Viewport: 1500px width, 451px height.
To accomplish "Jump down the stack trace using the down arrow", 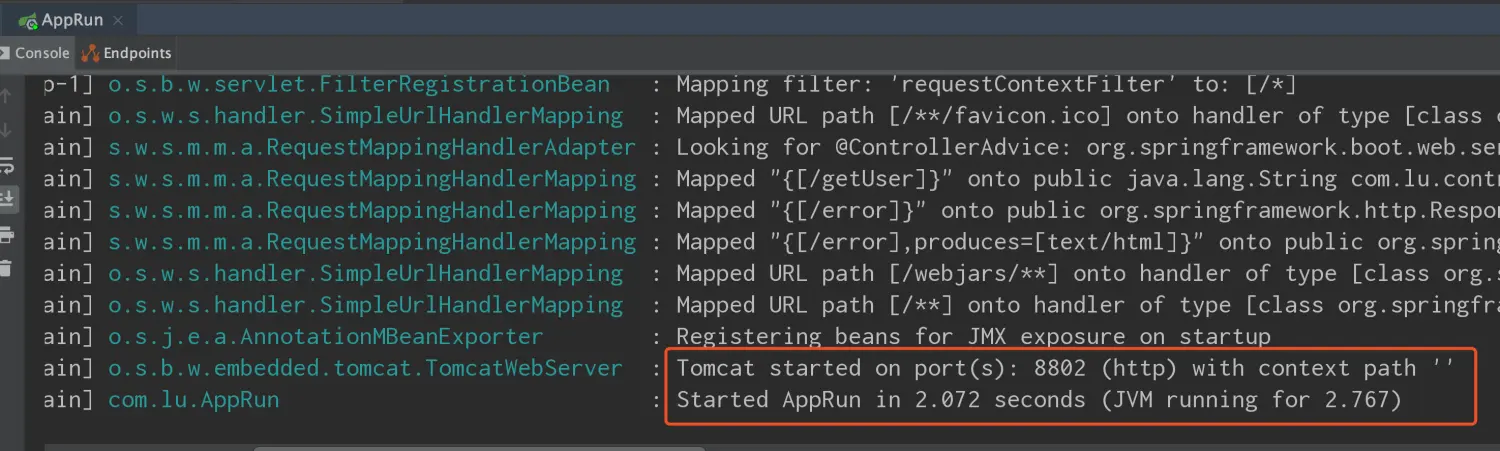I will pos(6,131).
